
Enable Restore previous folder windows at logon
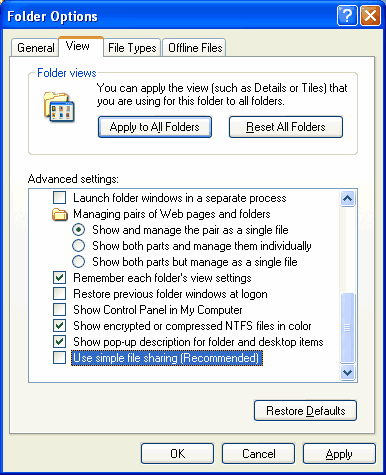coord(60,294)
